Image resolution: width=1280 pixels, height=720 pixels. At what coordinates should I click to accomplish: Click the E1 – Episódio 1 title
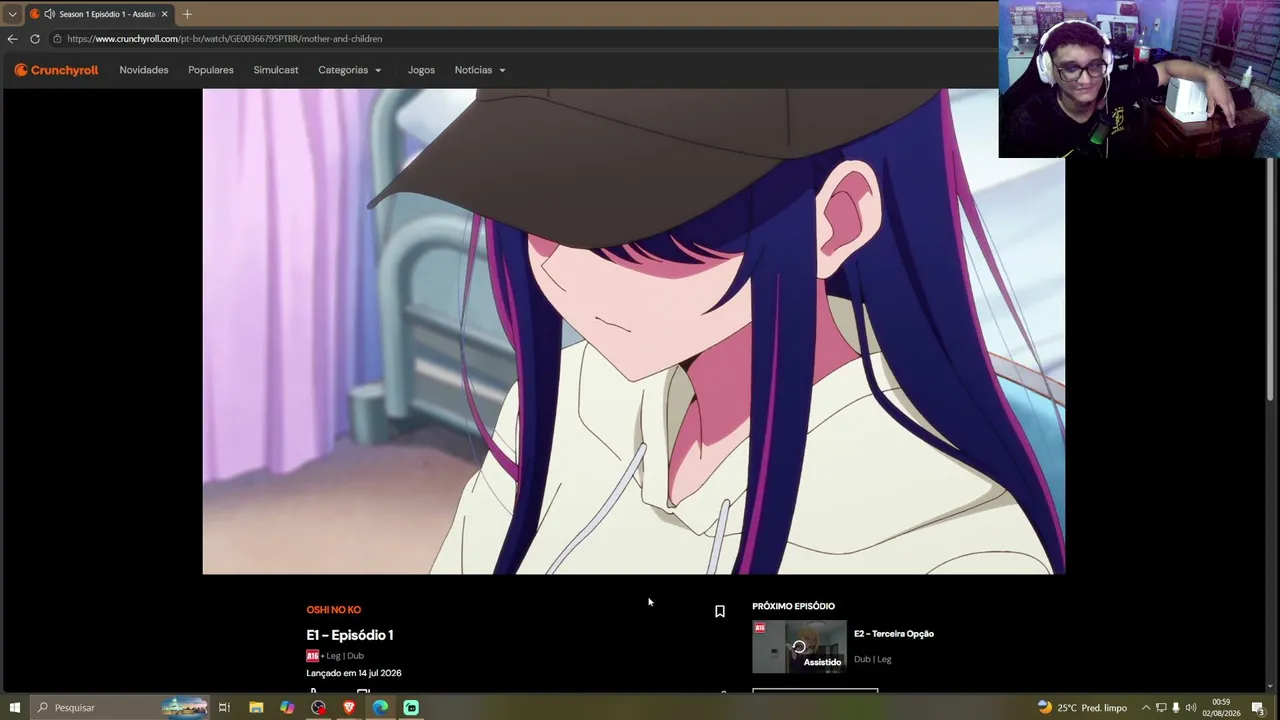(x=350, y=635)
